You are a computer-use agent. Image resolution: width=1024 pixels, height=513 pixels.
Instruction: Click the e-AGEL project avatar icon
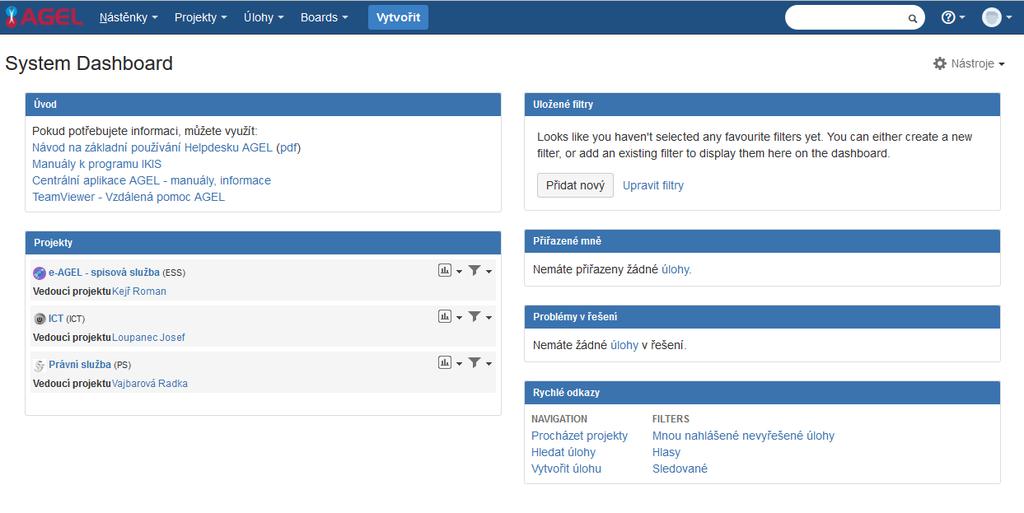[x=39, y=273]
